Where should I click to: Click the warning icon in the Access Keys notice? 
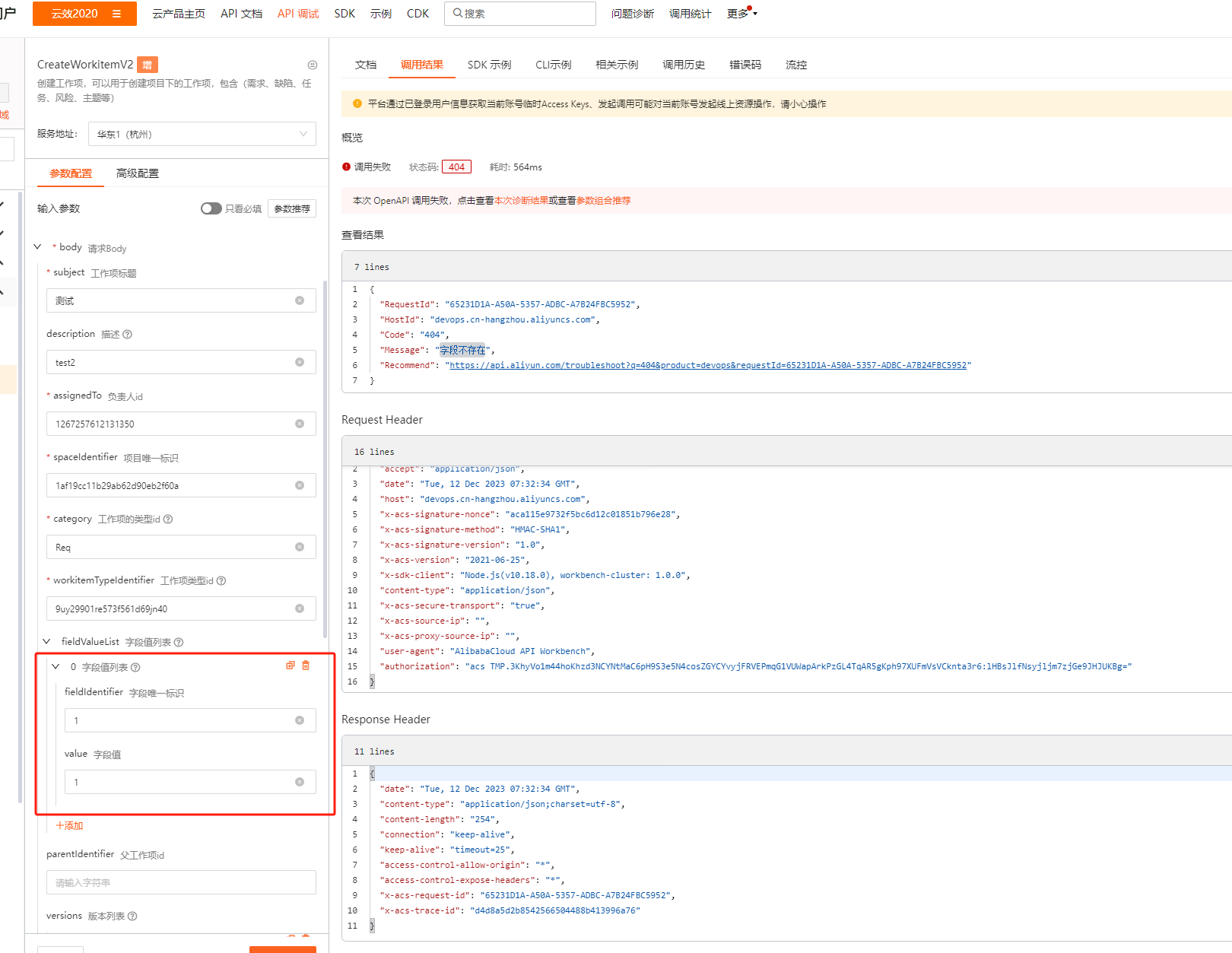[x=357, y=103]
